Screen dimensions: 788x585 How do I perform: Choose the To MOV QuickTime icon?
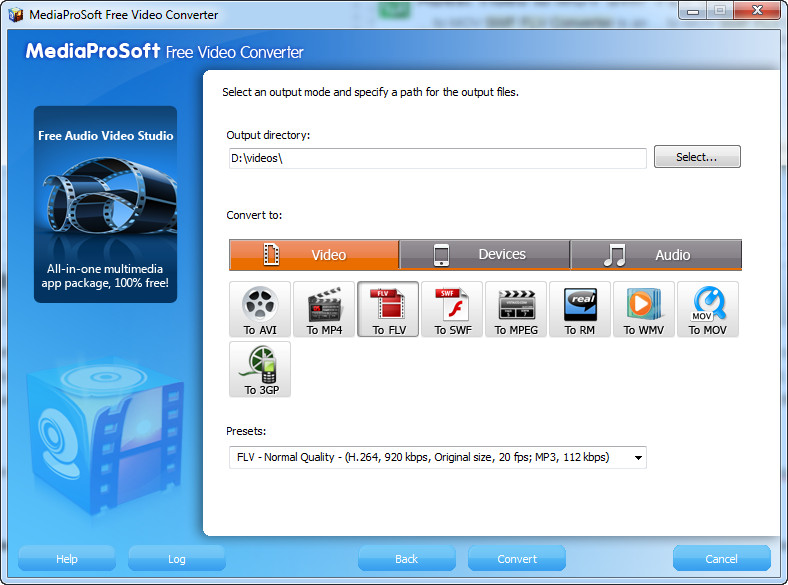708,309
